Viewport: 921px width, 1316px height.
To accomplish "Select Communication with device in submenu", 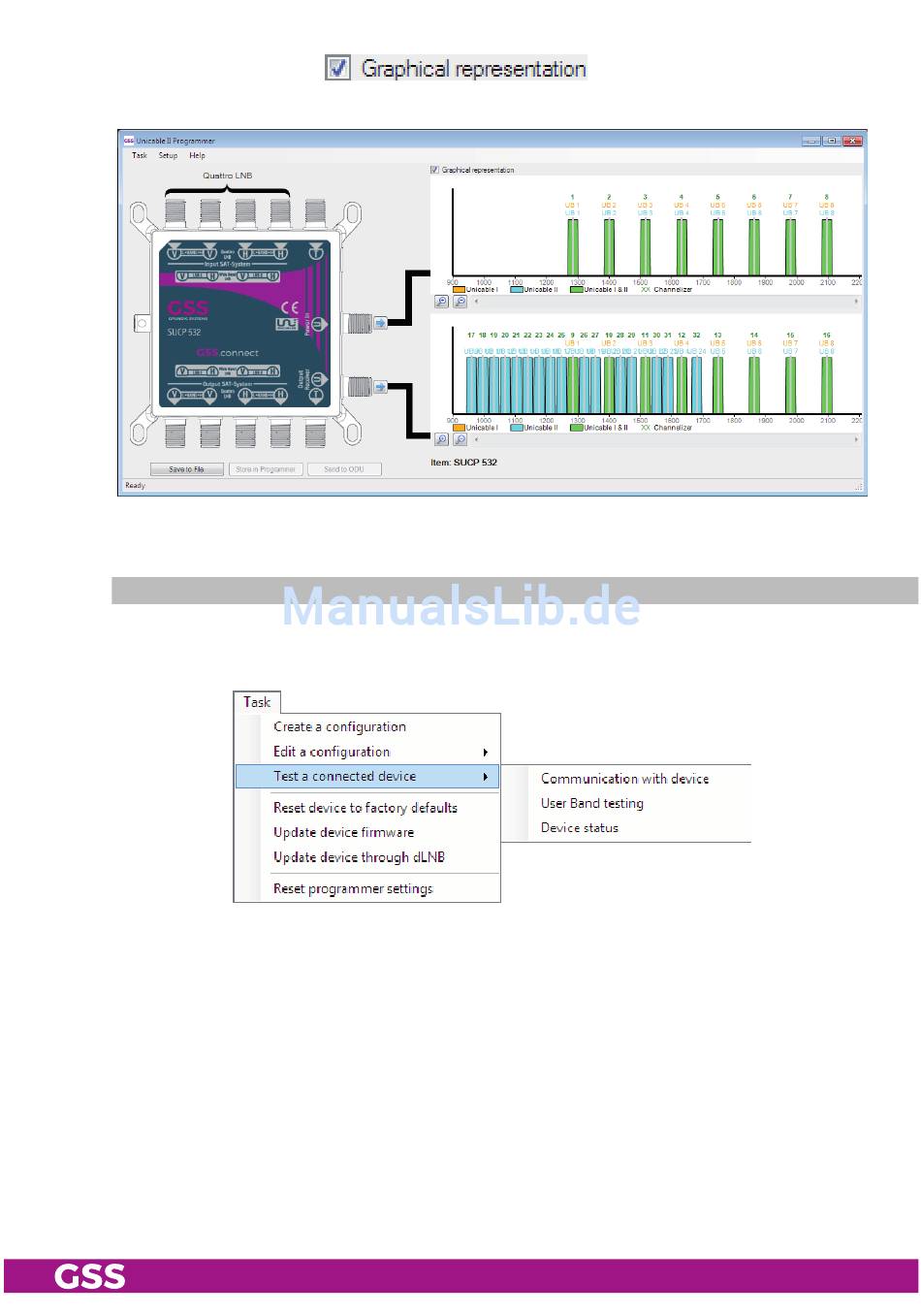I will point(624,779).
